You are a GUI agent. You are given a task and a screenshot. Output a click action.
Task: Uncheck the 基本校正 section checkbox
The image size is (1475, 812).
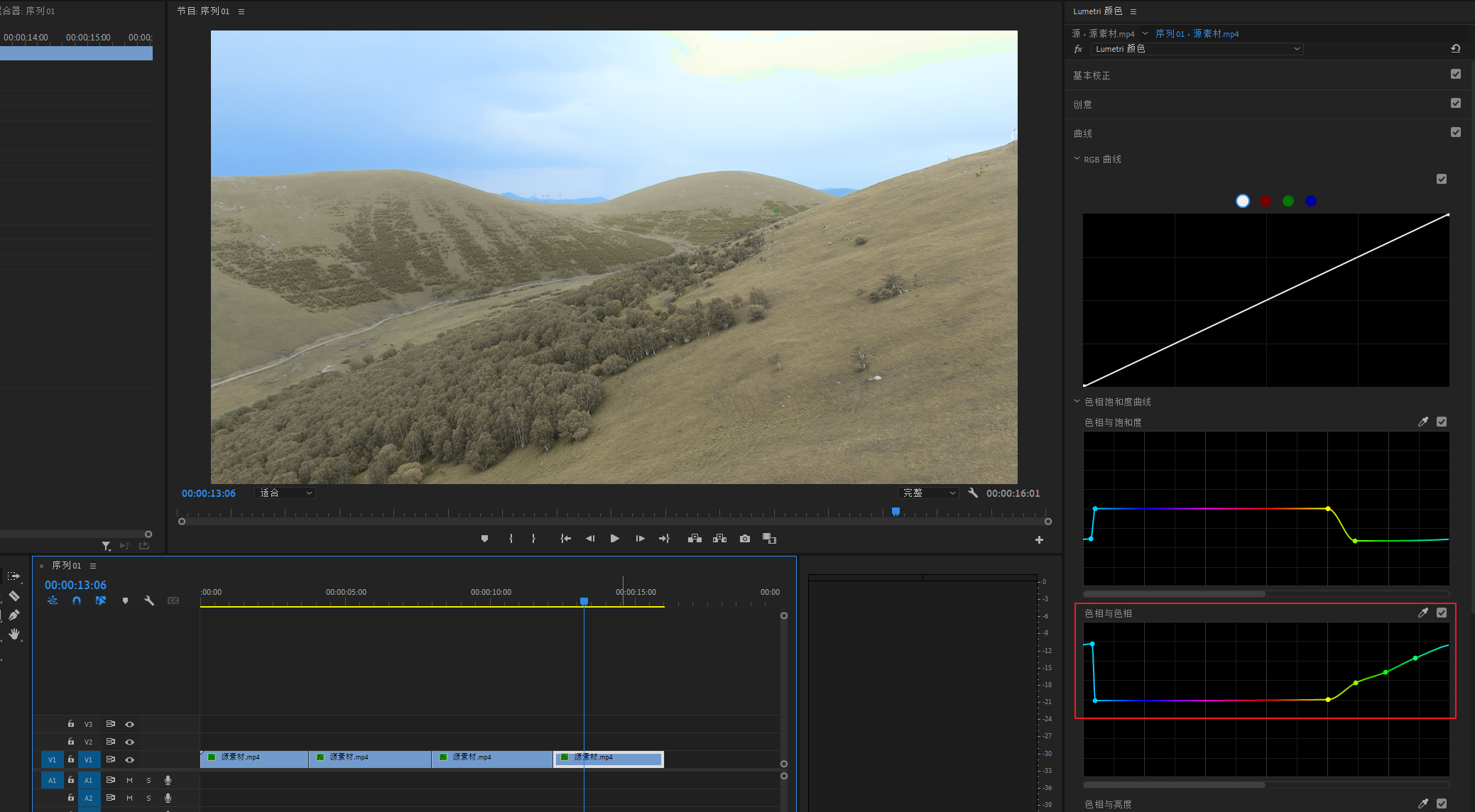(1455, 75)
